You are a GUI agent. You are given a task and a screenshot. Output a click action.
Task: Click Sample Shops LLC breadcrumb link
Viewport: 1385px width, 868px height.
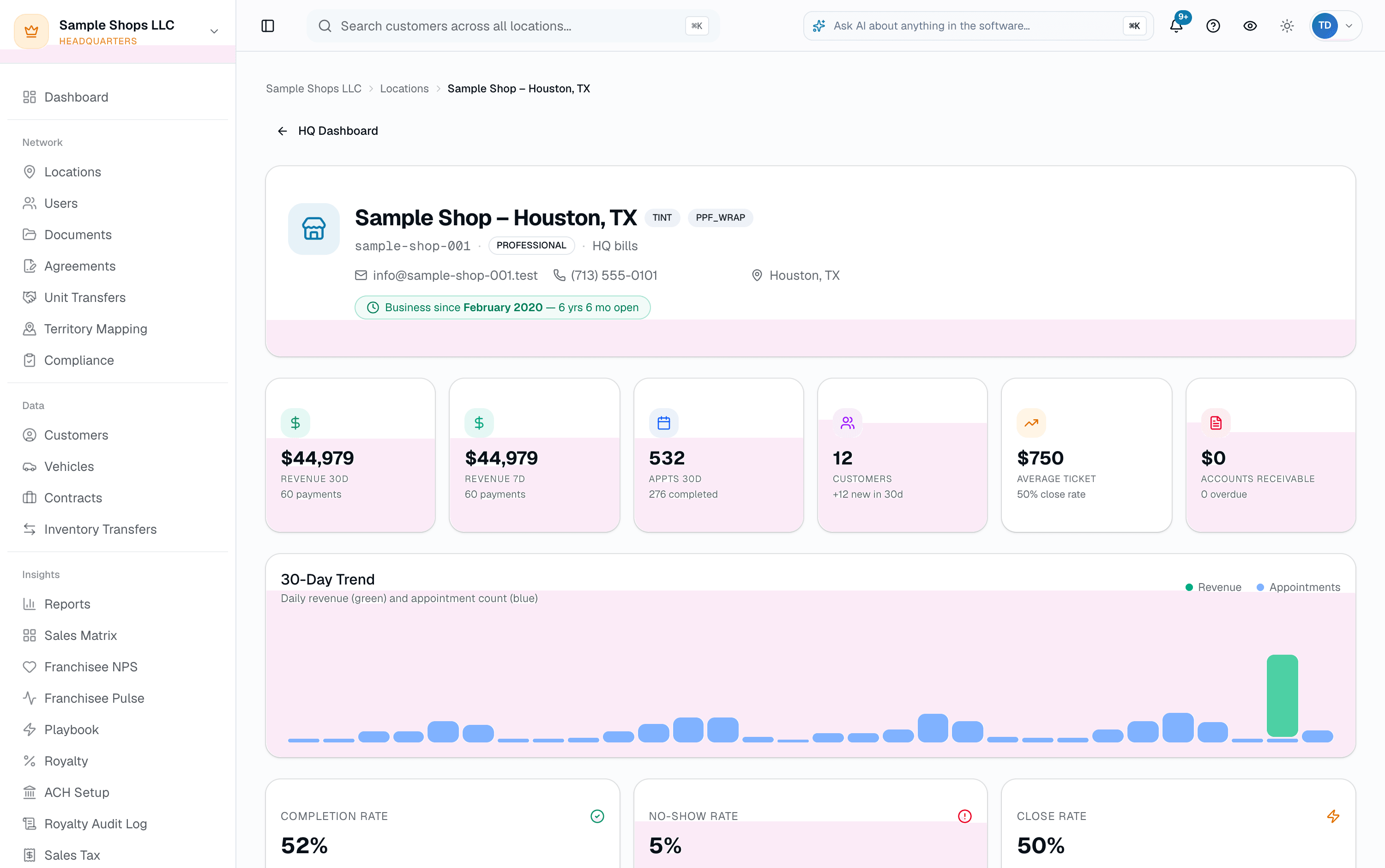tap(313, 88)
